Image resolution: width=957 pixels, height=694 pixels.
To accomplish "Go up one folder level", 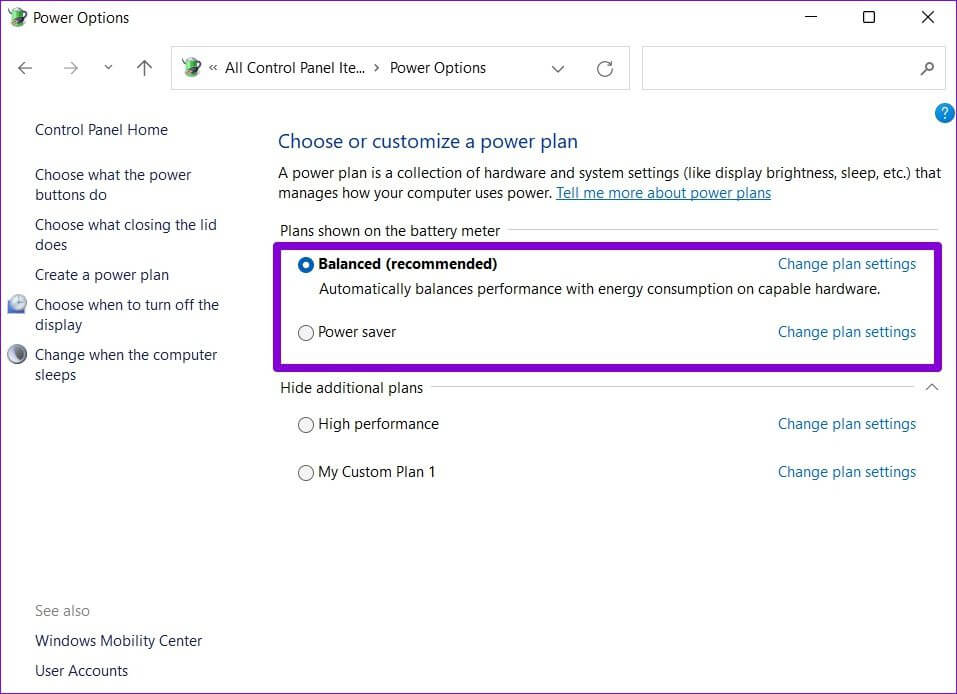I will pyautogui.click(x=144, y=68).
